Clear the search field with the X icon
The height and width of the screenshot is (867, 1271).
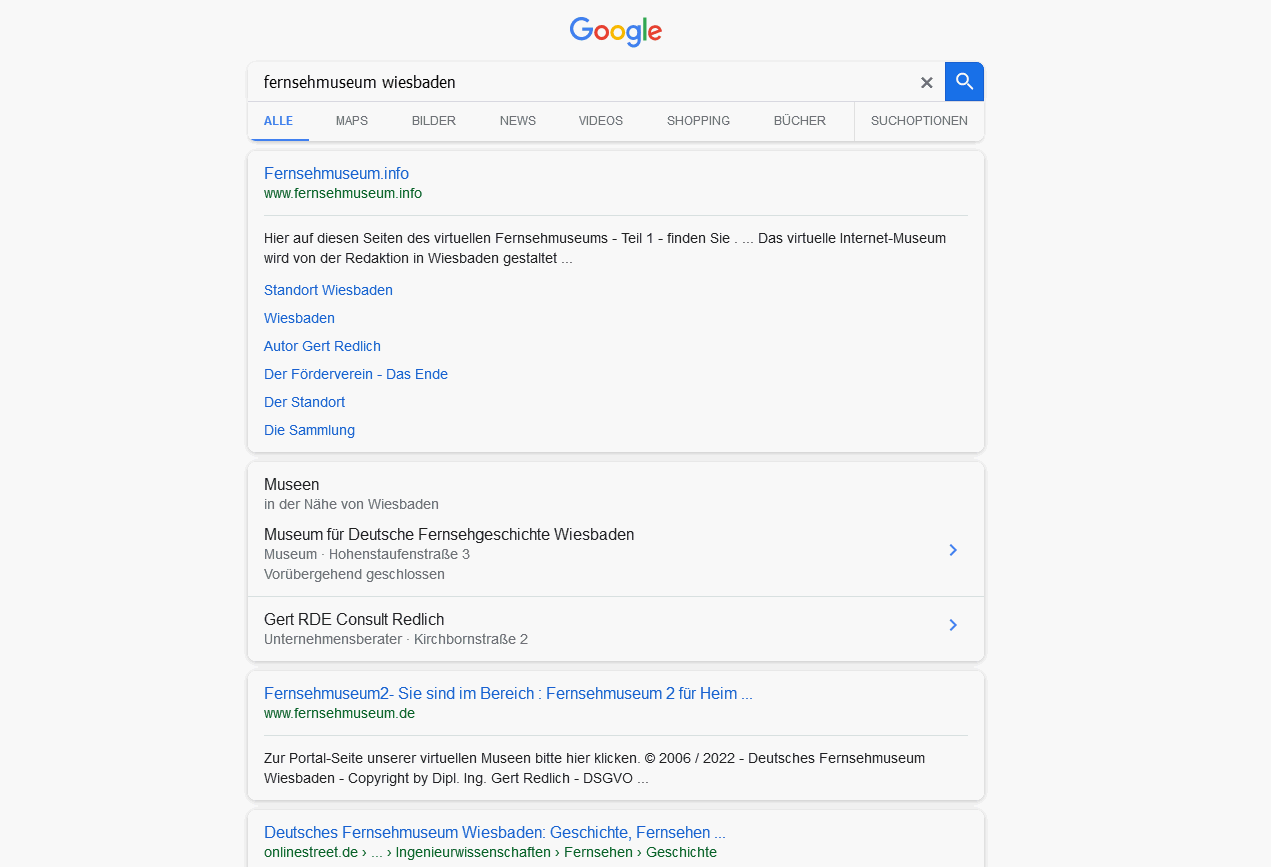[x=927, y=83]
